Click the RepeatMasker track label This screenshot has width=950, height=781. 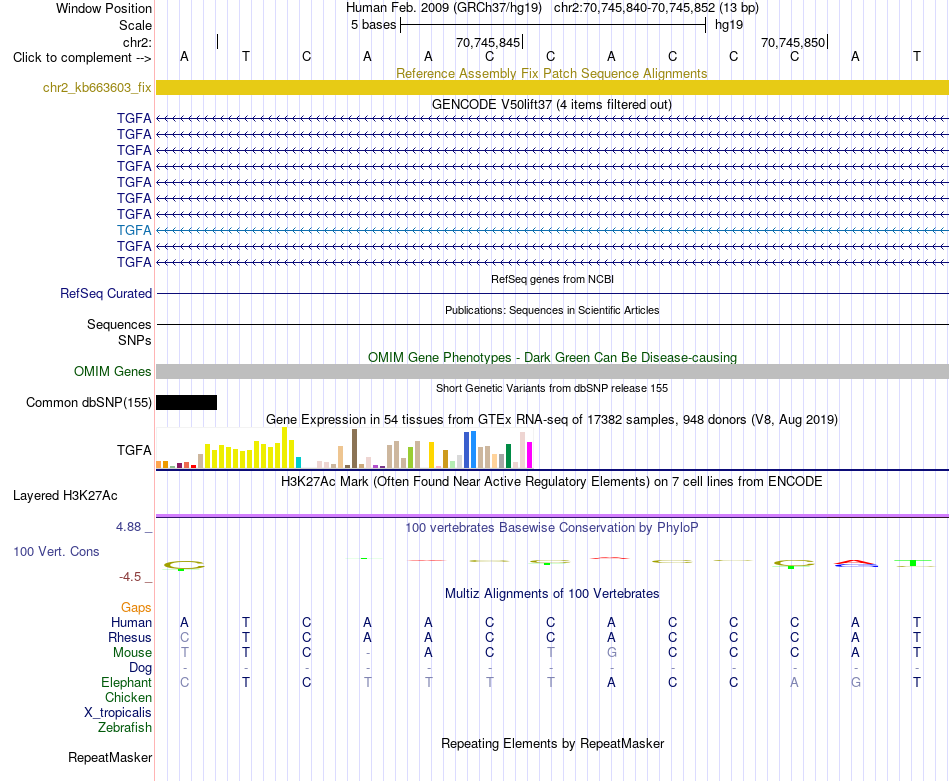coord(110,757)
